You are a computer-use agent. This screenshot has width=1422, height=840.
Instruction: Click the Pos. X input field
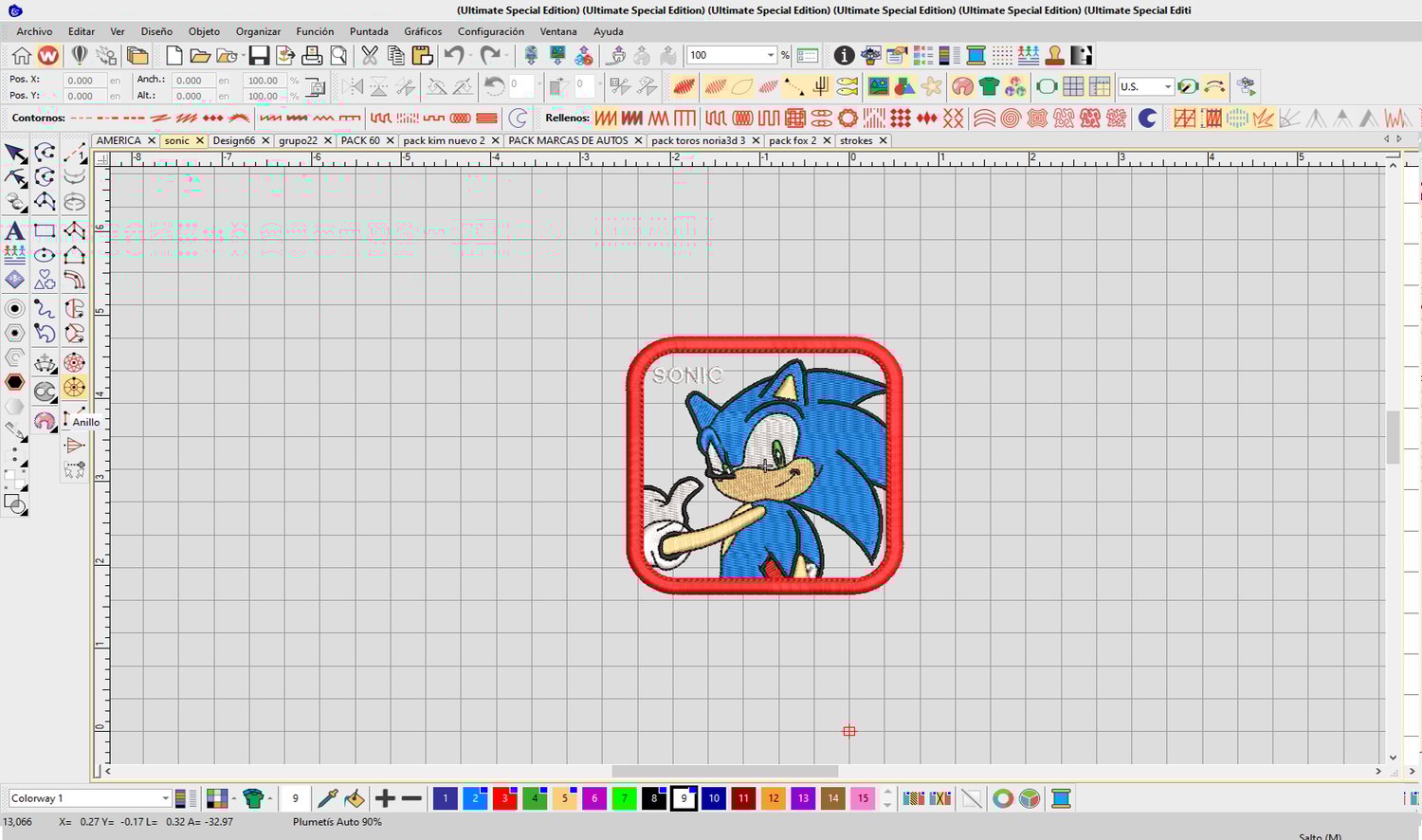point(83,81)
